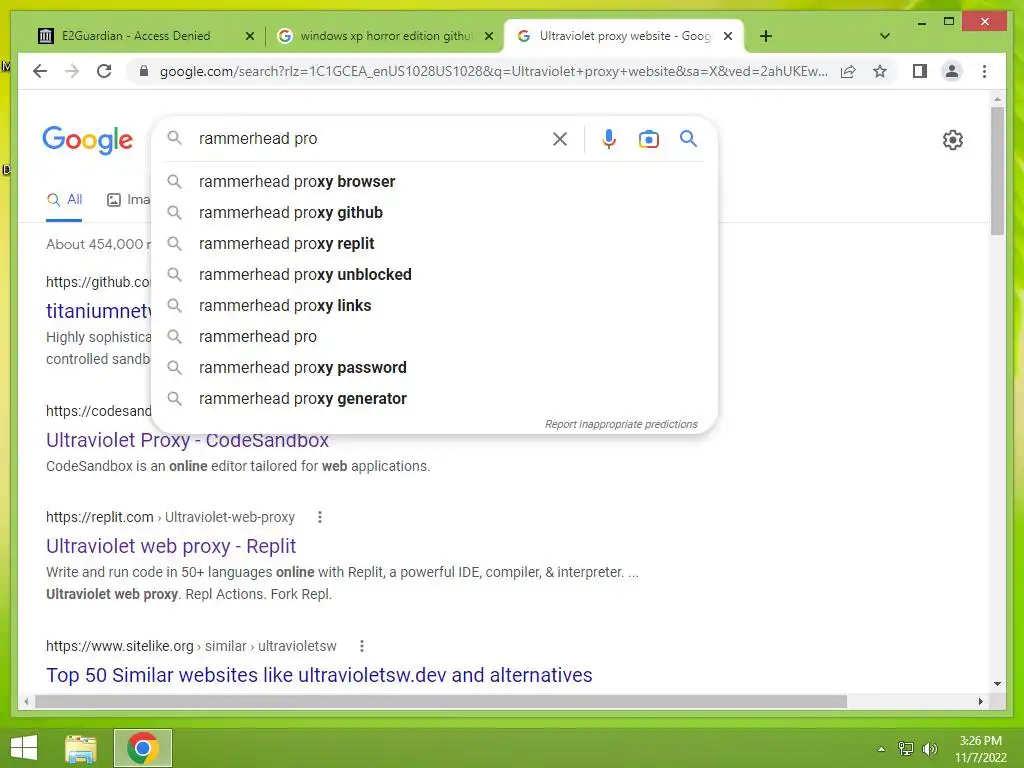Open Top 50 Similar websites result
Image resolution: width=1024 pixels, height=768 pixels.
tap(319, 675)
